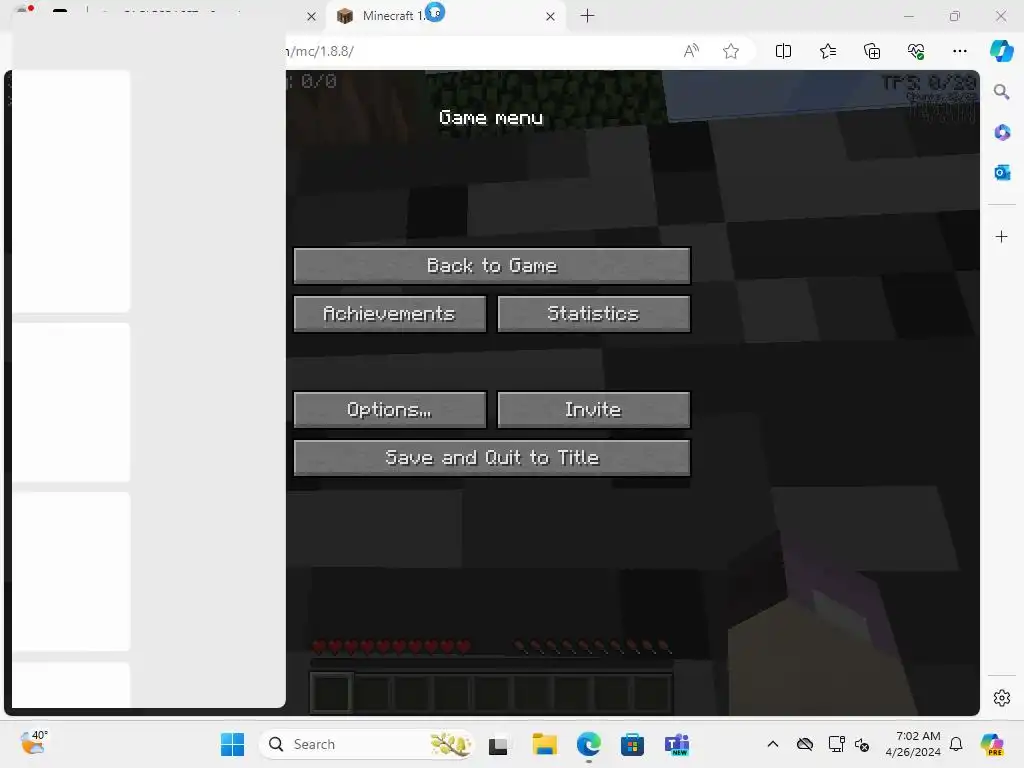Open split screen view
The height and width of the screenshot is (768, 1024).
783,51
